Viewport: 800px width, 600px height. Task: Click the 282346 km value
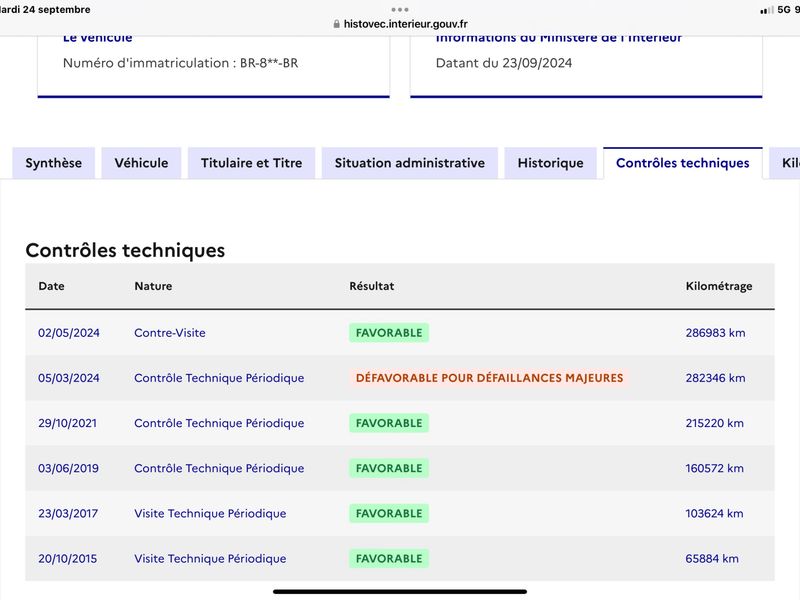(715, 378)
